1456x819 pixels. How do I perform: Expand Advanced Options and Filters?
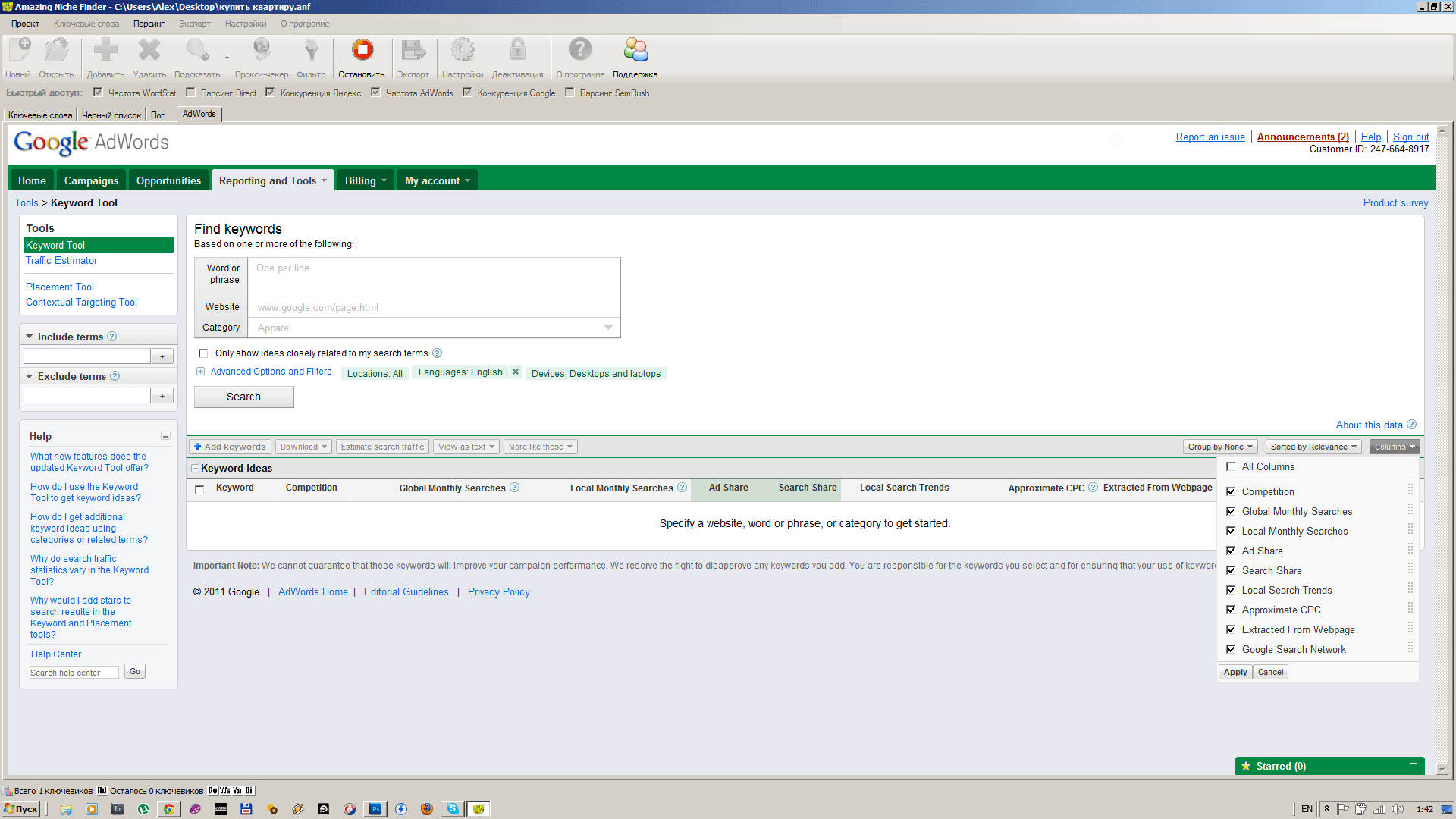[271, 372]
